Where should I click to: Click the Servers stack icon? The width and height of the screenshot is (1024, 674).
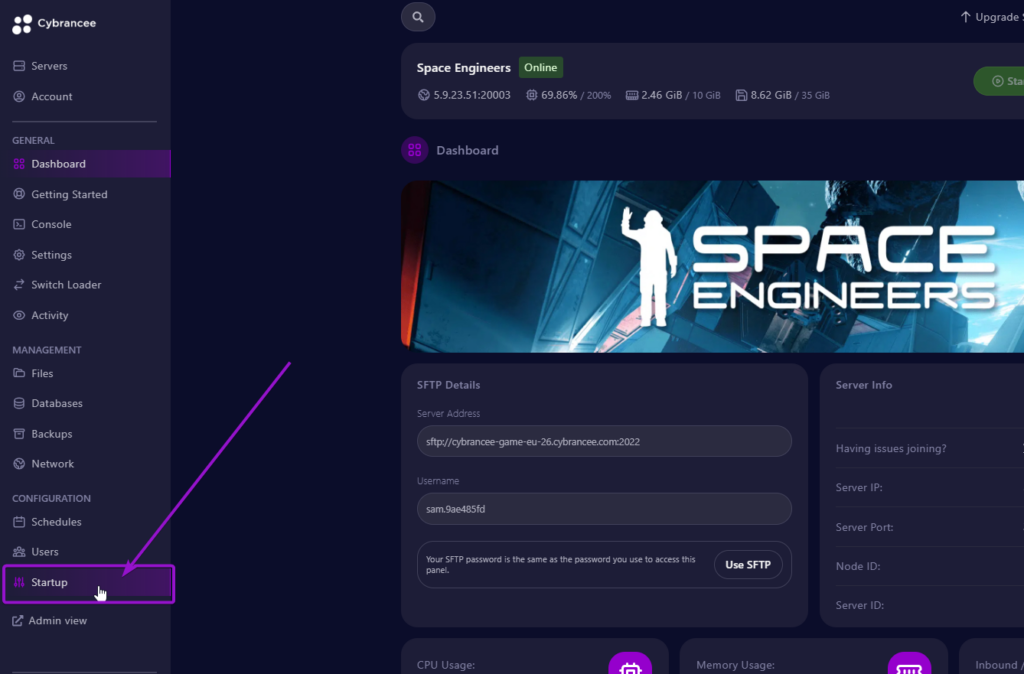19,66
